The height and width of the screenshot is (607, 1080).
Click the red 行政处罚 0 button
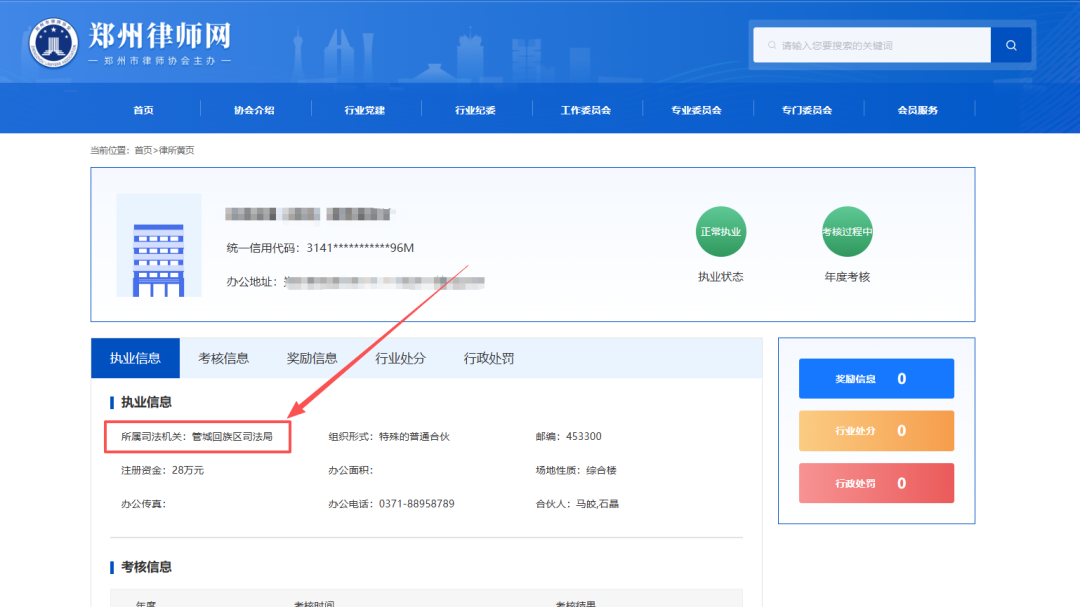pos(876,483)
